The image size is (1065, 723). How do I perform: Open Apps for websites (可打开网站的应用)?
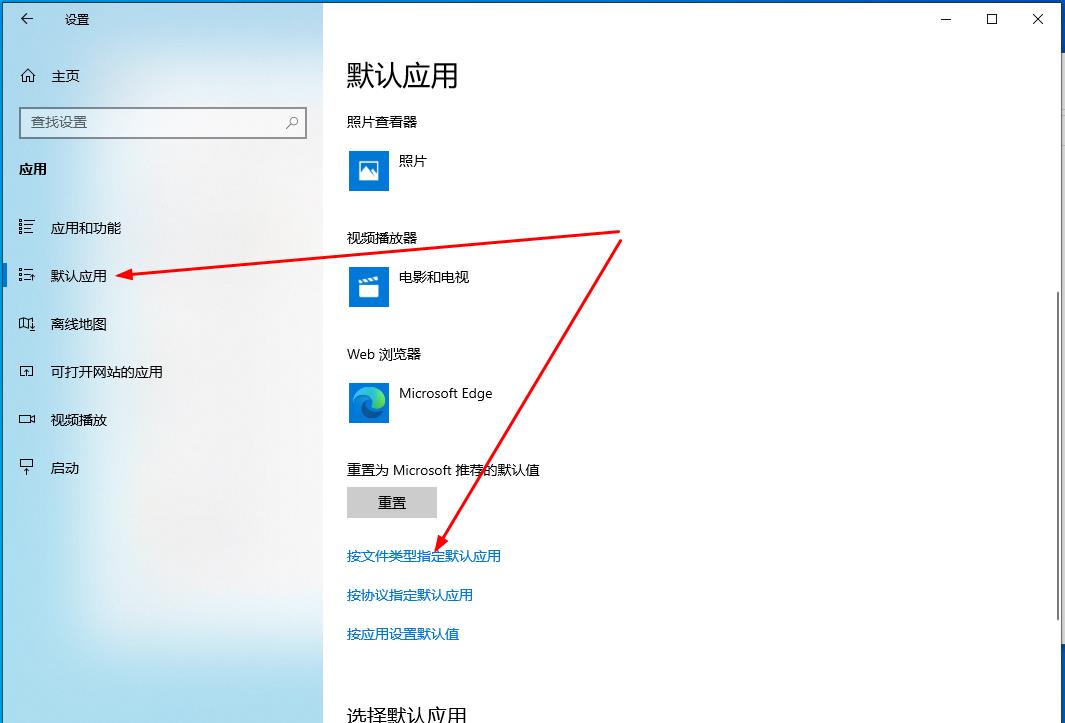point(106,372)
